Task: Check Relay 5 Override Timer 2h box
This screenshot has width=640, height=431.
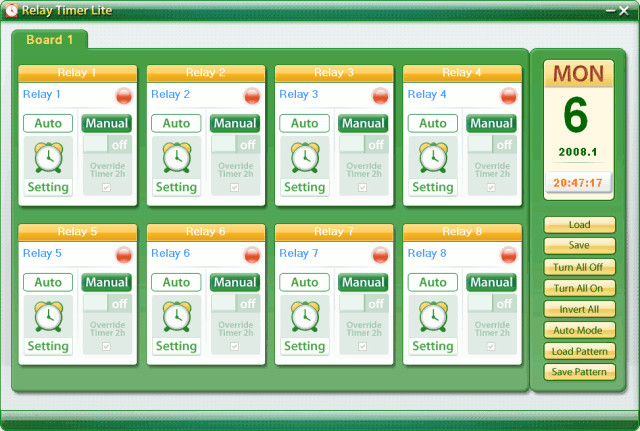Action: pyautogui.click(x=107, y=346)
